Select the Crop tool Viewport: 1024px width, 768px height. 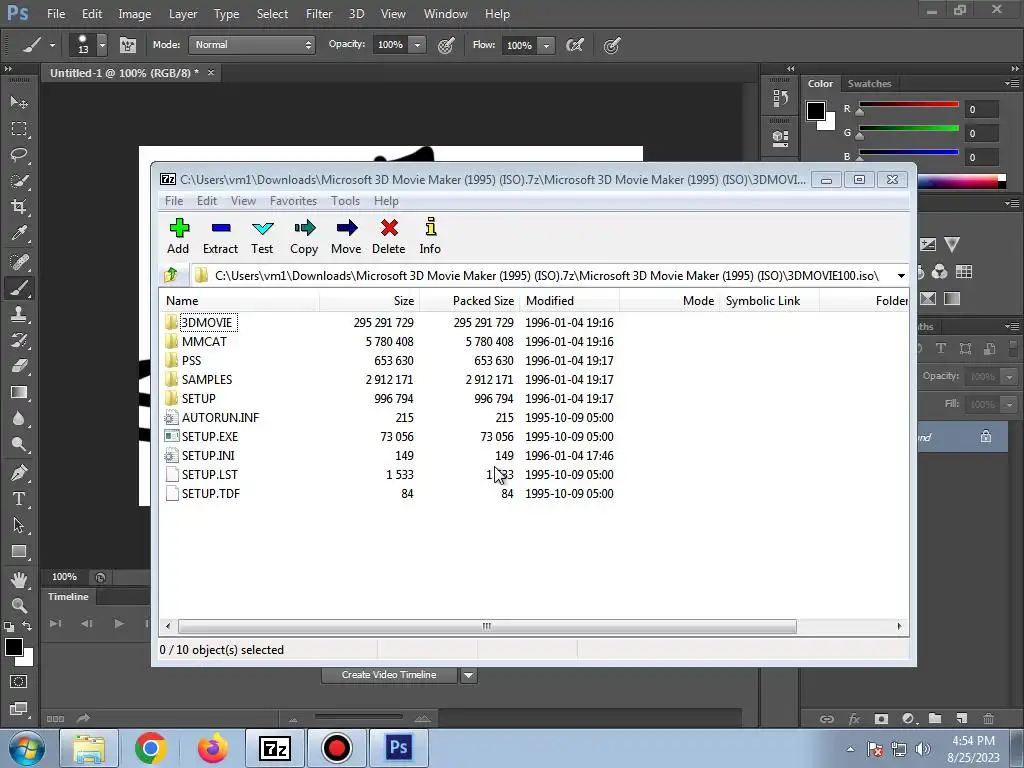19,207
